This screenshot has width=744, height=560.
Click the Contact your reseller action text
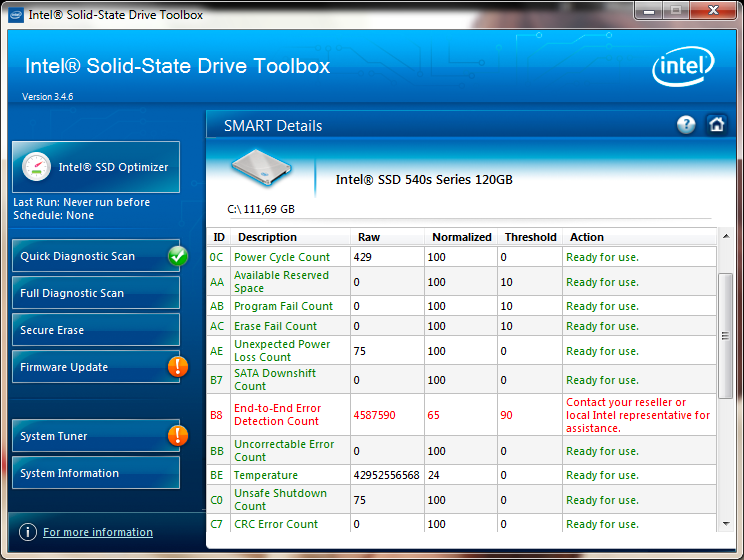pos(638,415)
